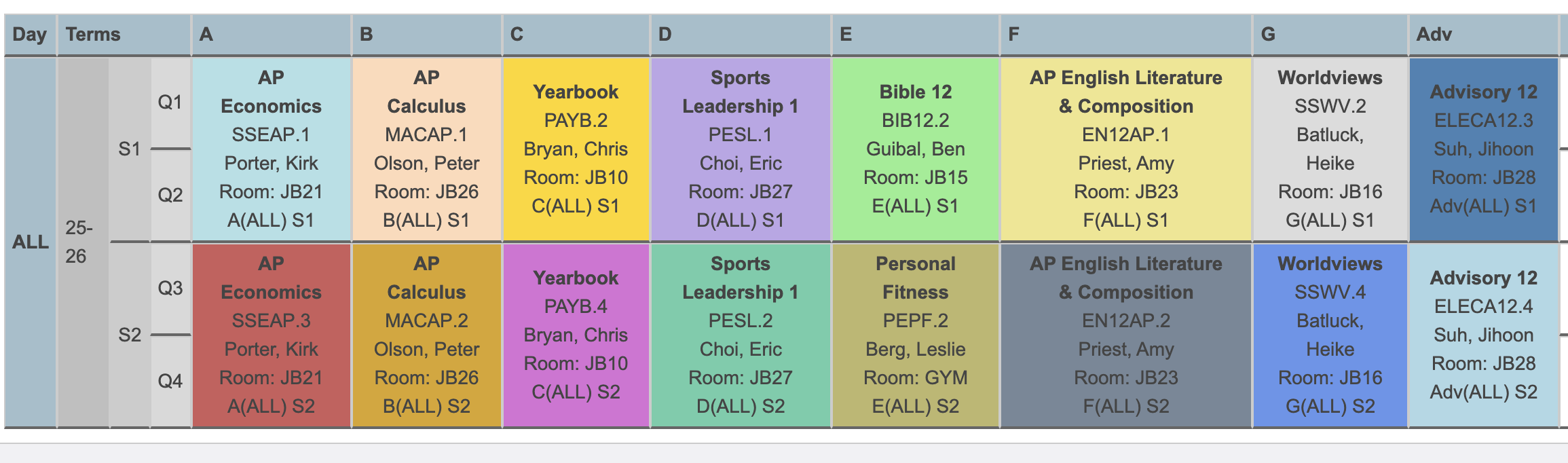Viewport: 1568px width, 463px height.
Task: Open the yellow Yearbook PAYB.2 cell
Action: [576, 149]
